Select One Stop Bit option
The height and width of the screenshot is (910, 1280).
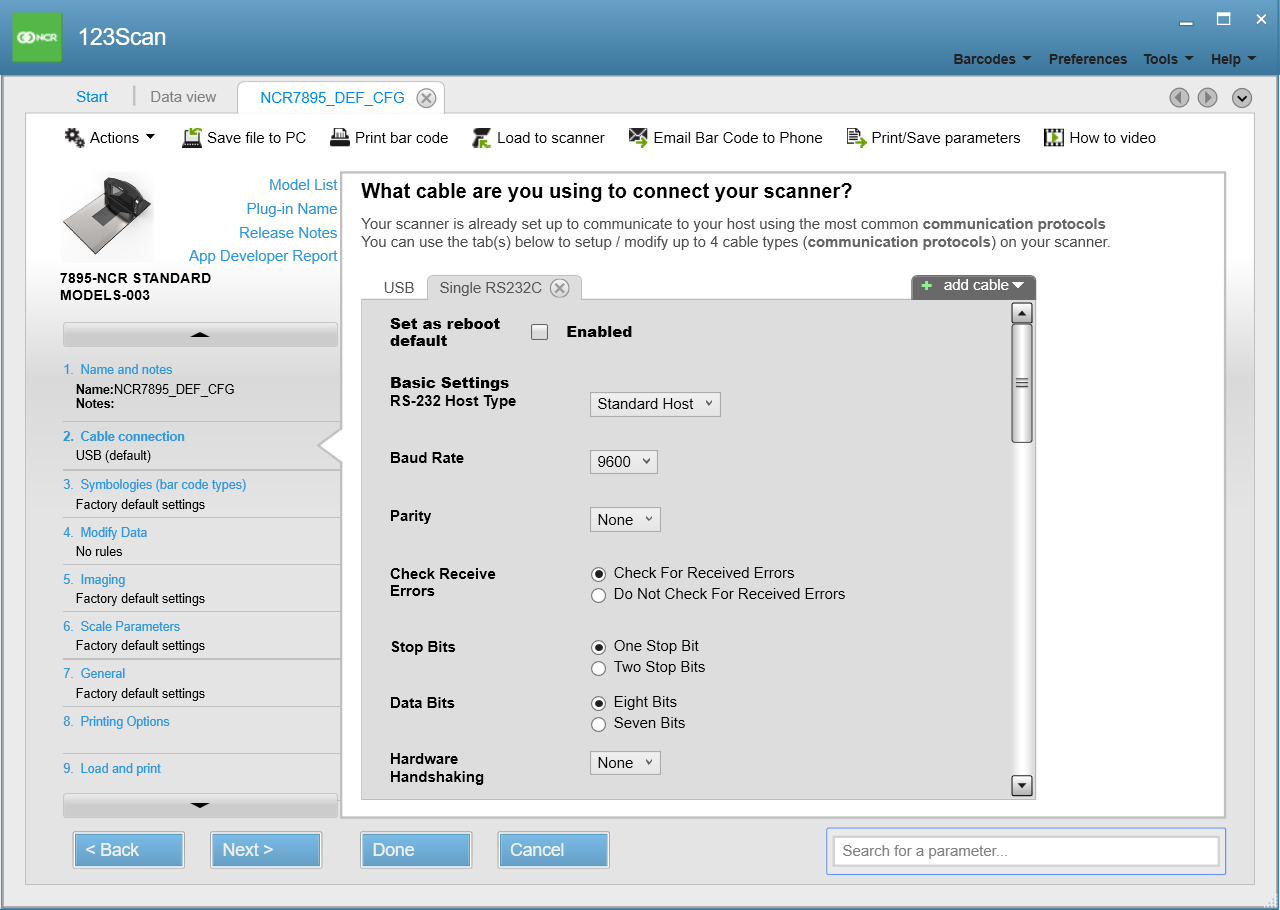coord(599,647)
